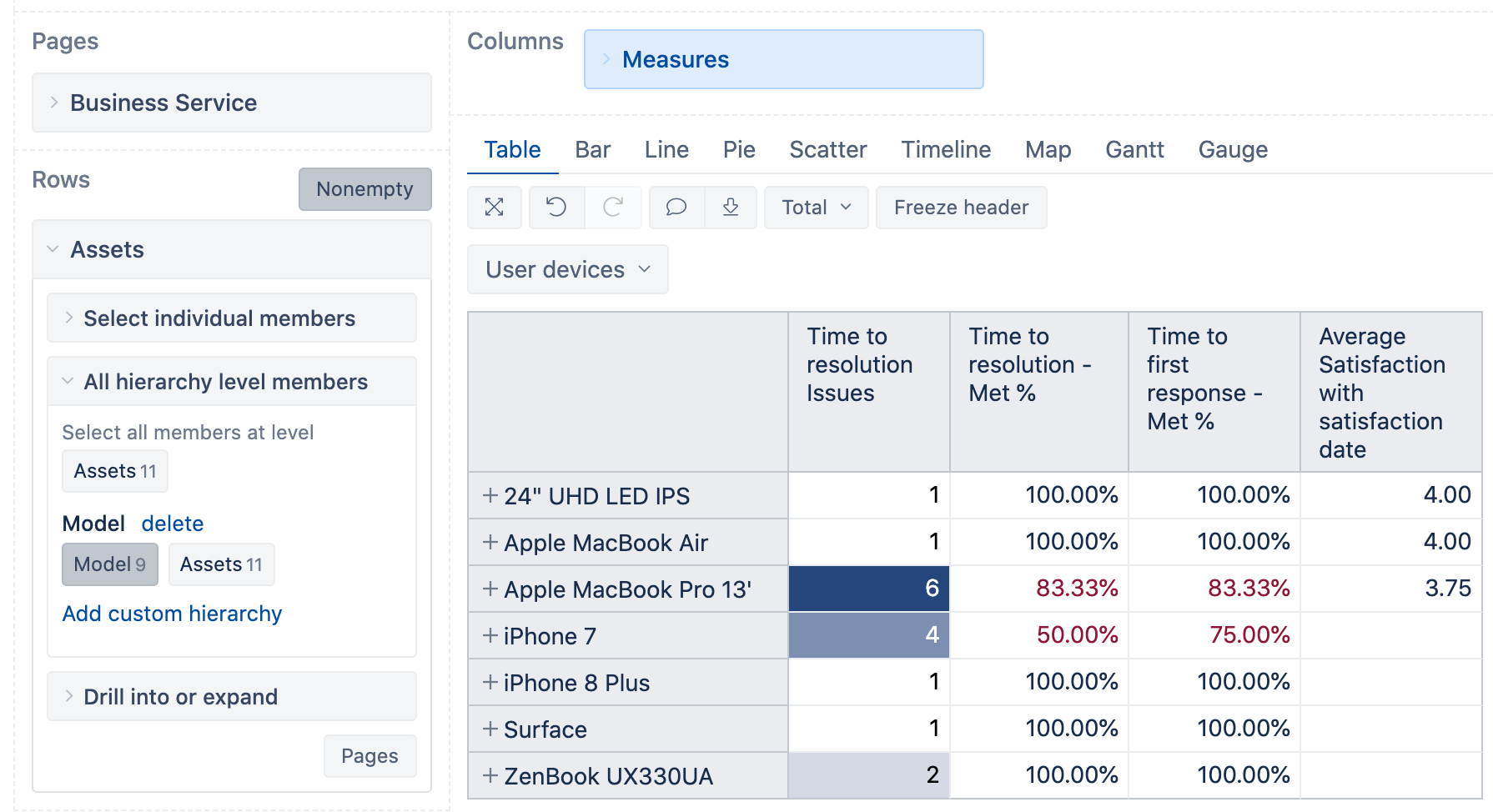Switch to the Timeline tab
The height and width of the screenshot is (812, 1493).
[x=946, y=150]
